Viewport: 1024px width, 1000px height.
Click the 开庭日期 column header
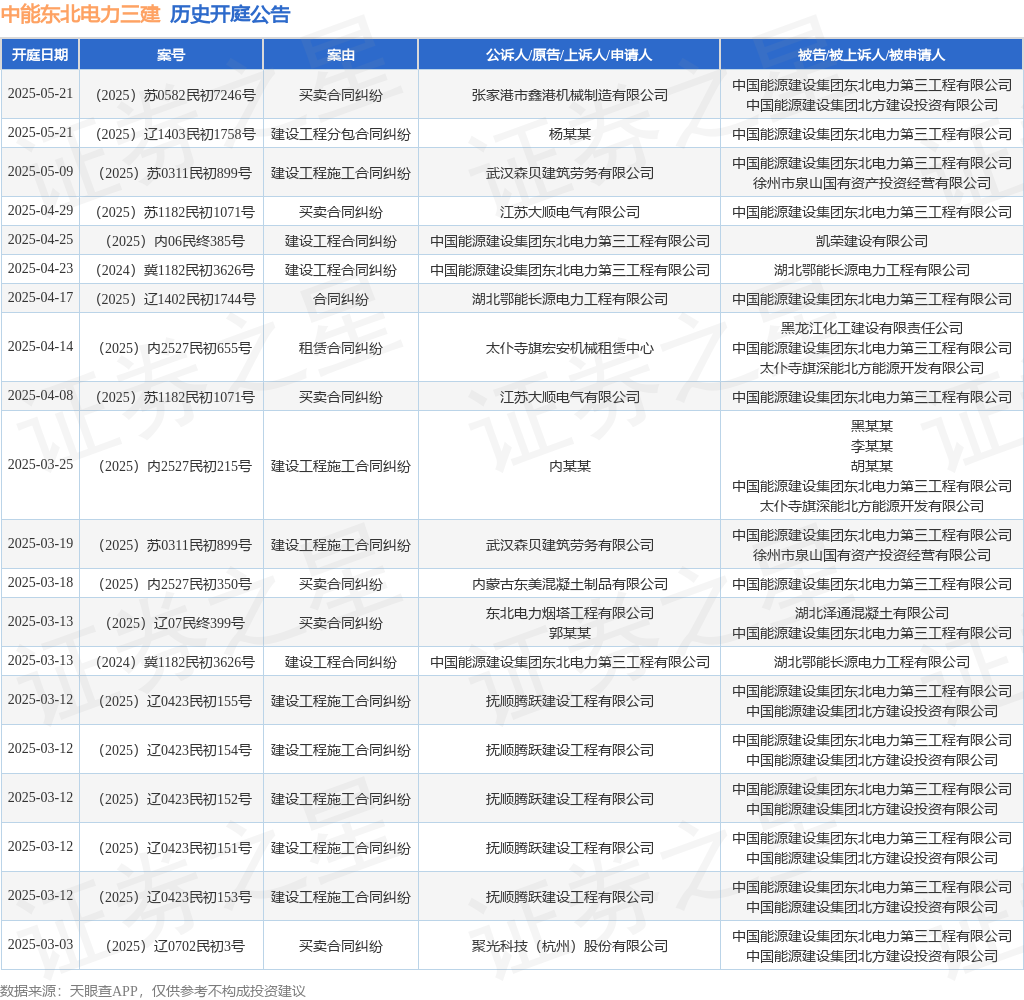[x=40, y=55]
